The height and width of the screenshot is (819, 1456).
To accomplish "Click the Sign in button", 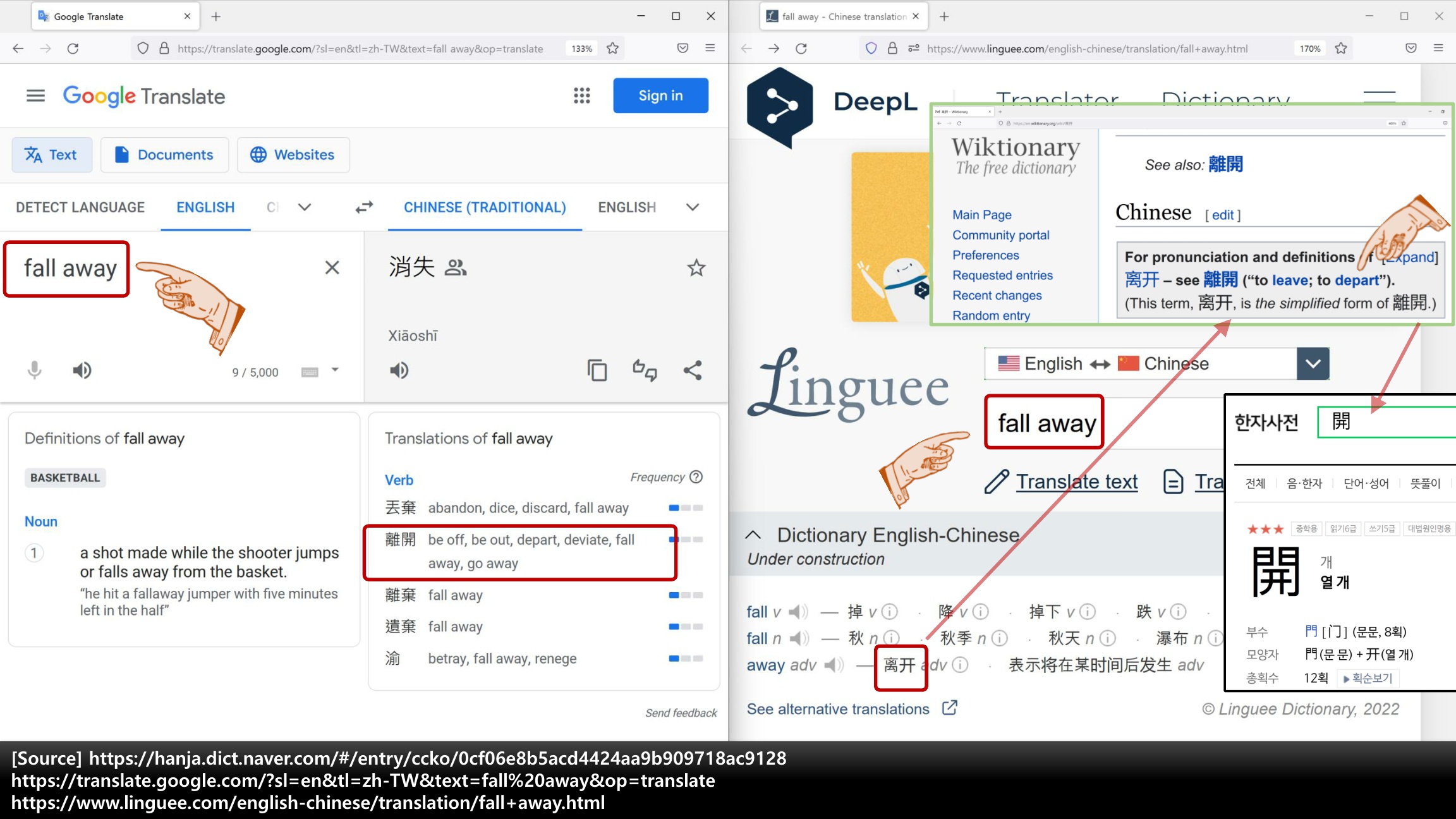I will pos(660,95).
